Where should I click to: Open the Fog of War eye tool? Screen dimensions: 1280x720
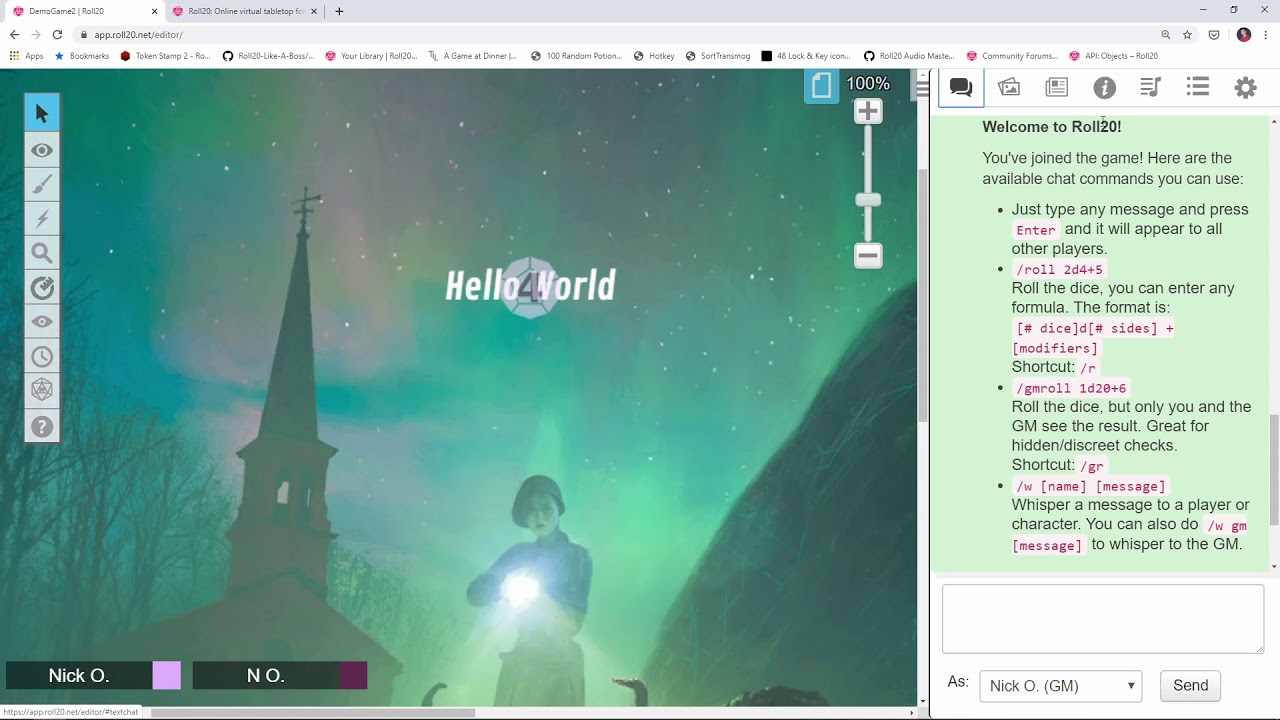(42, 322)
